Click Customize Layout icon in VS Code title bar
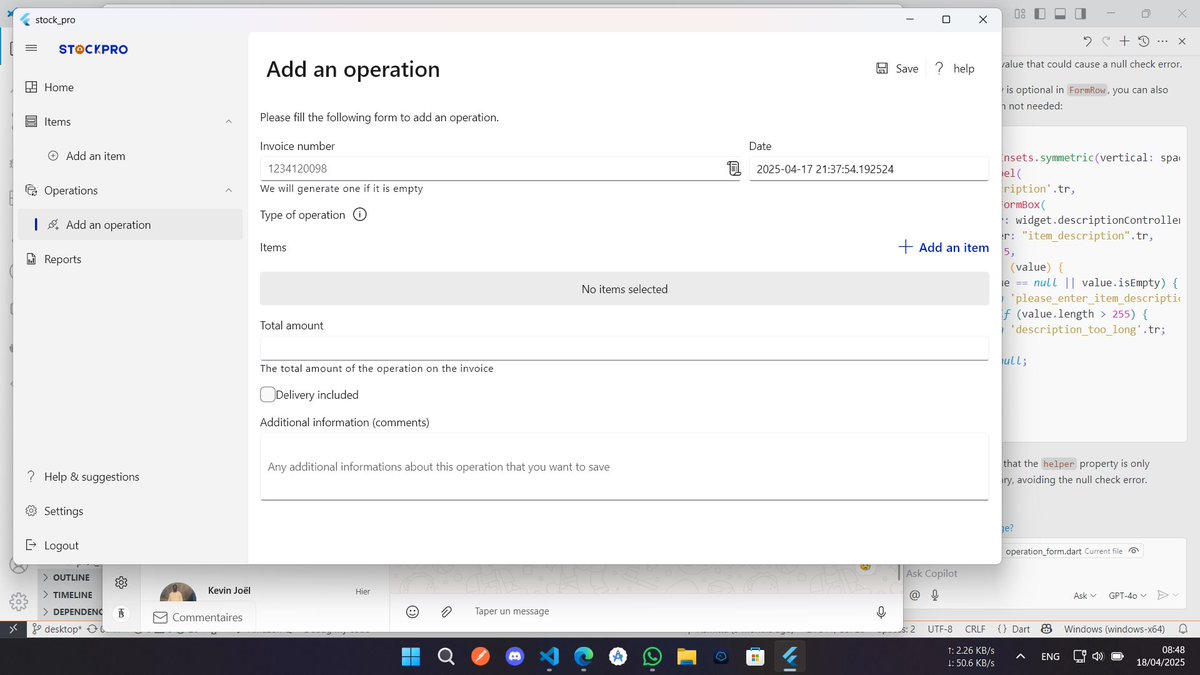1200x675 pixels. (x=1020, y=14)
